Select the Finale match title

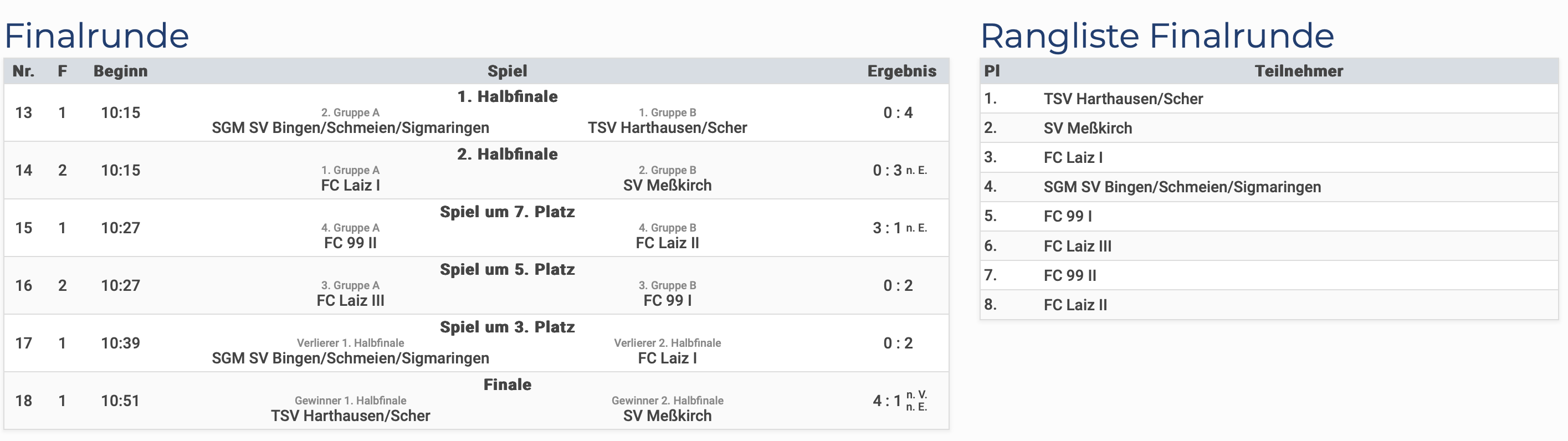[x=507, y=384]
